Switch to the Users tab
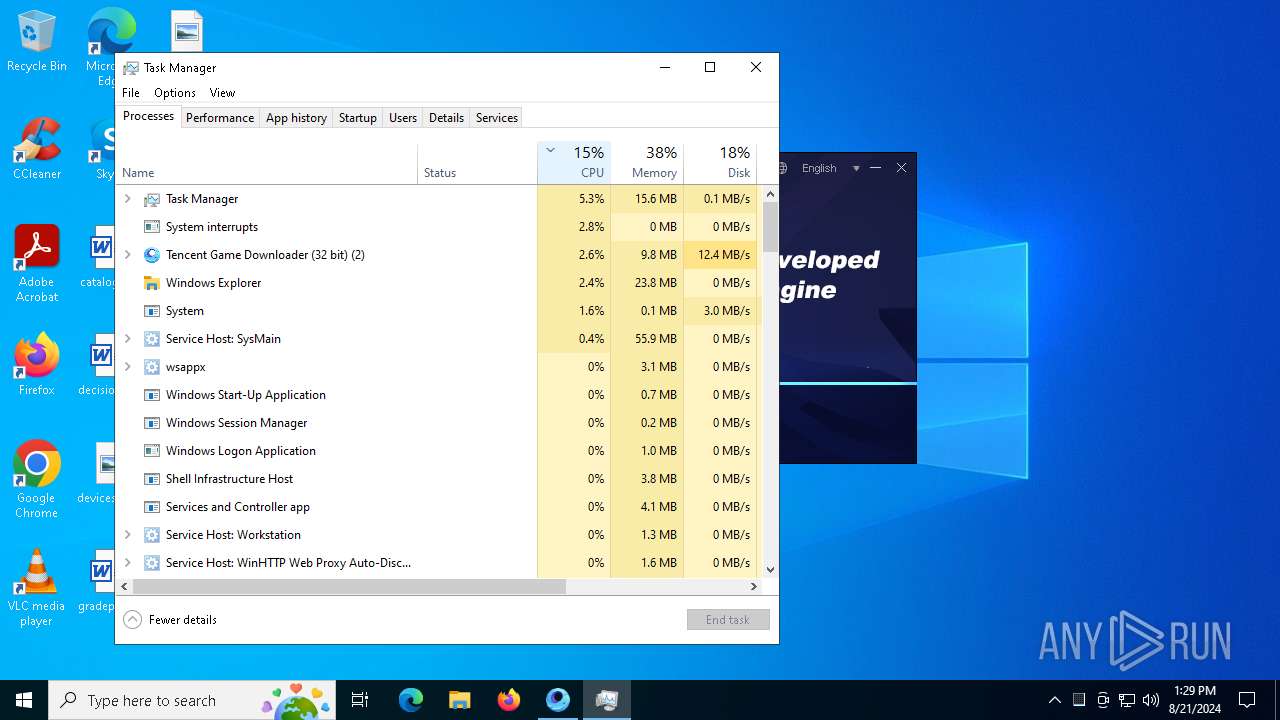The width and height of the screenshot is (1280, 720). [x=403, y=118]
